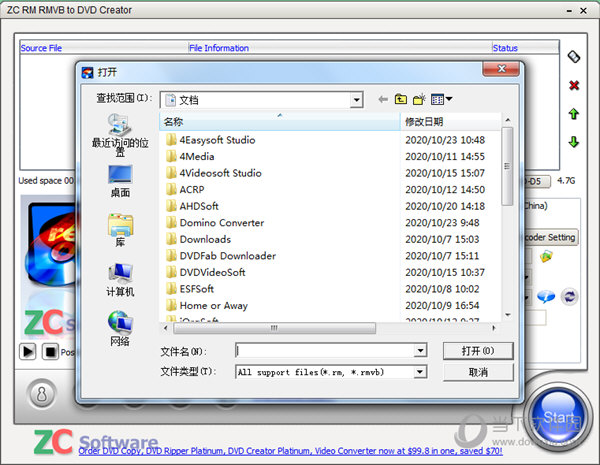600x465 pixels.
Task: Click scroll down arrow of file list
Action: [x=507, y=315]
